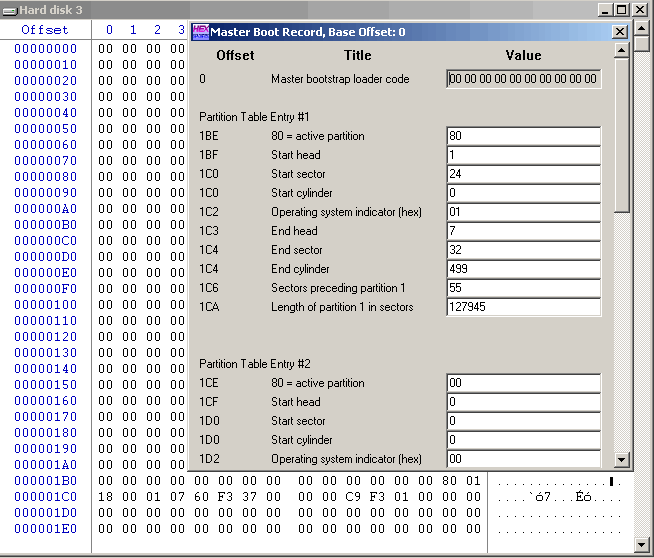Edit entry #2 Start sector field
This screenshot has width=654, height=558.
point(523,421)
